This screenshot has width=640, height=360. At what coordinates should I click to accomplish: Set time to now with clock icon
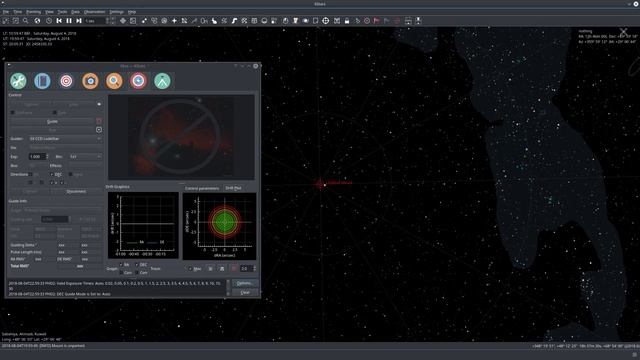49,20
